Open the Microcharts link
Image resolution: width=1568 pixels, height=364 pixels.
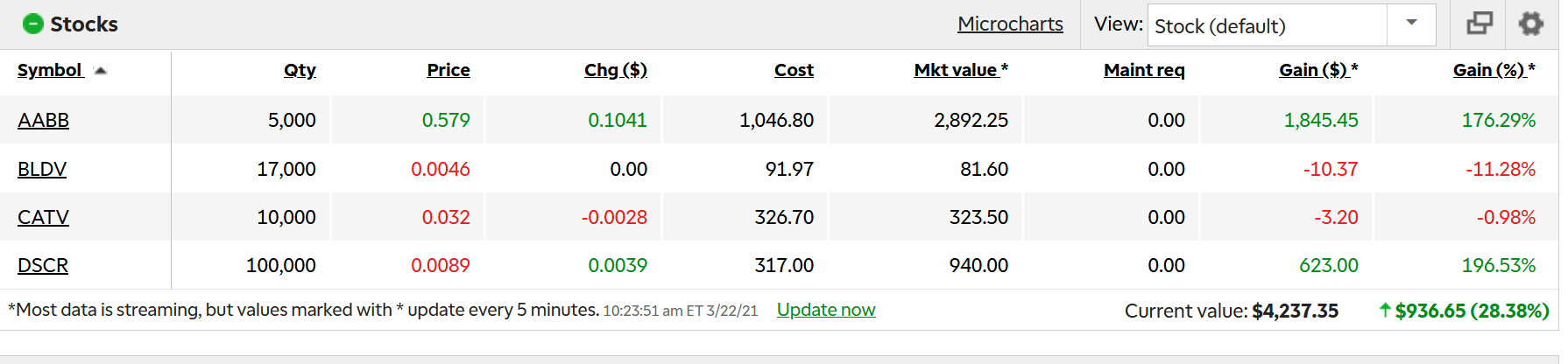point(1010,24)
